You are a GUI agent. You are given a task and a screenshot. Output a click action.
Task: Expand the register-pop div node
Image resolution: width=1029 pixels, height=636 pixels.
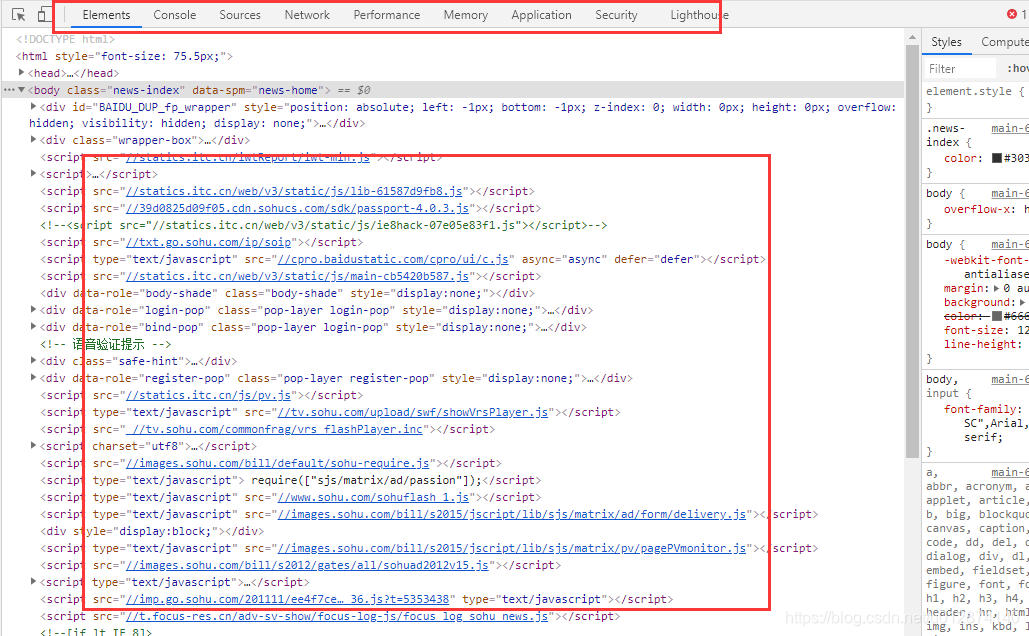click(x=33, y=377)
